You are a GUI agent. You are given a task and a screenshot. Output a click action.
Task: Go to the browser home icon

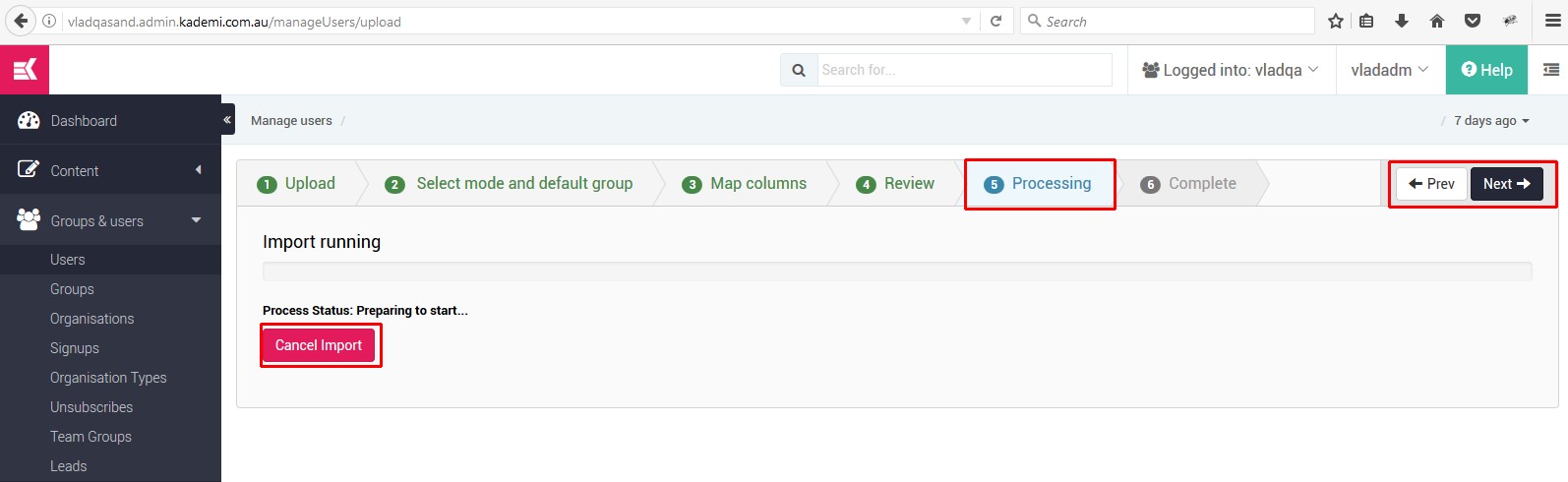pyautogui.click(x=1437, y=21)
